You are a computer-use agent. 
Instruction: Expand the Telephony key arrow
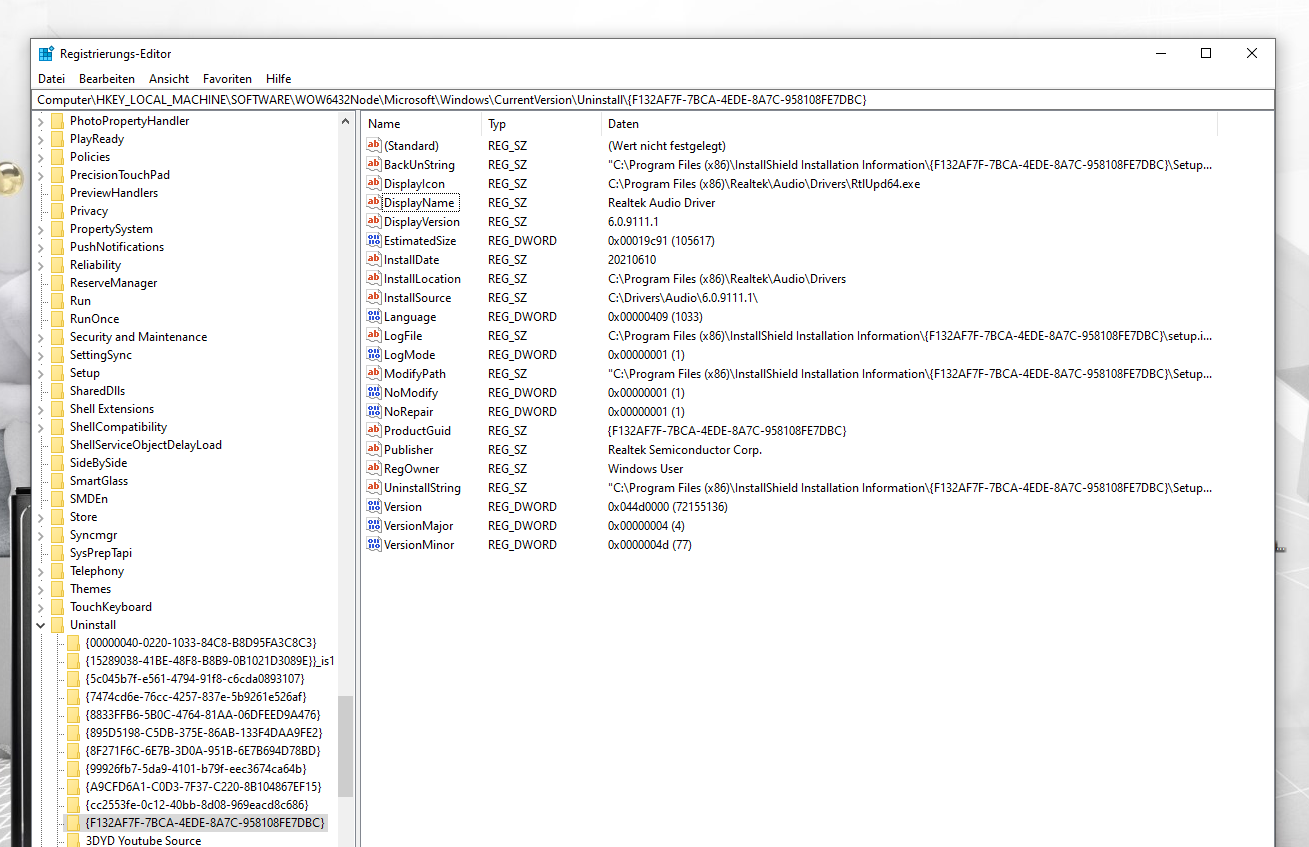pyautogui.click(x=41, y=571)
